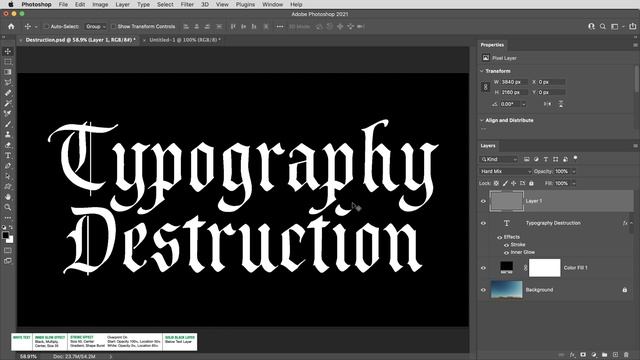Image resolution: width=640 pixels, height=360 pixels.
Task: Open the Photoshop application menu
Action: coord(36,4)
